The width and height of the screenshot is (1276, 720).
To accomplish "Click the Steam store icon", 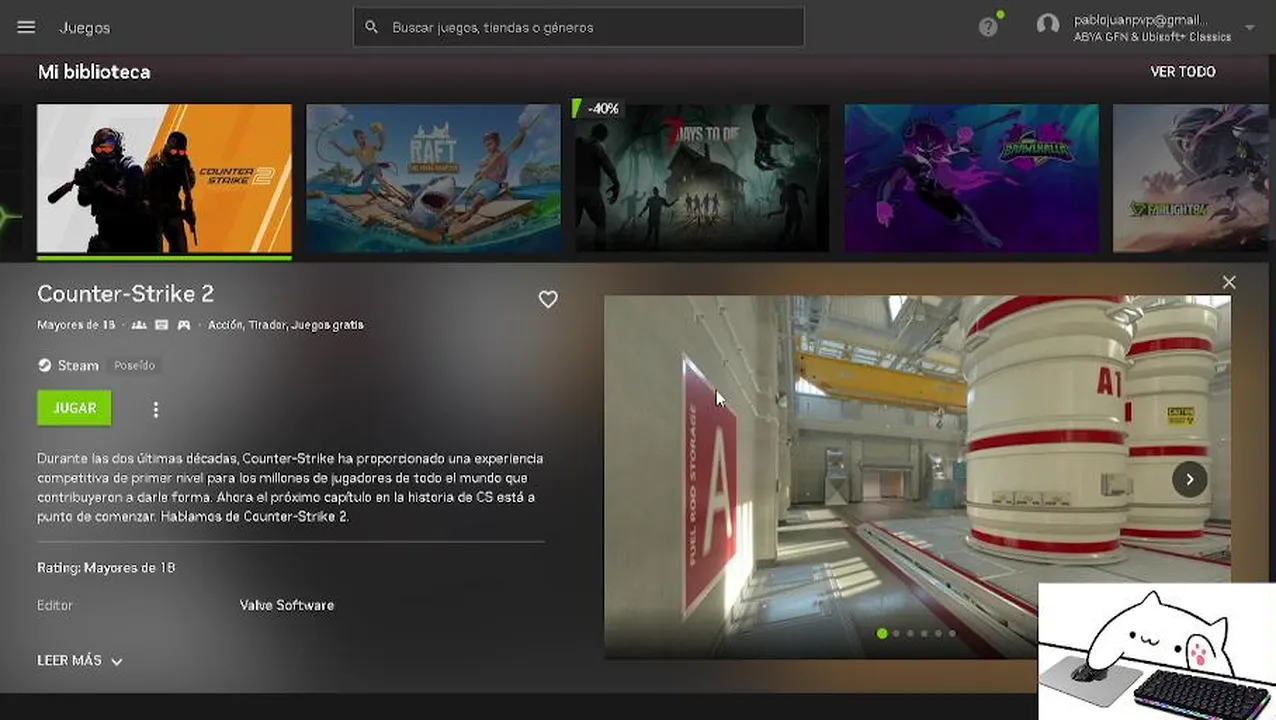I will click(x=44, y=365).
